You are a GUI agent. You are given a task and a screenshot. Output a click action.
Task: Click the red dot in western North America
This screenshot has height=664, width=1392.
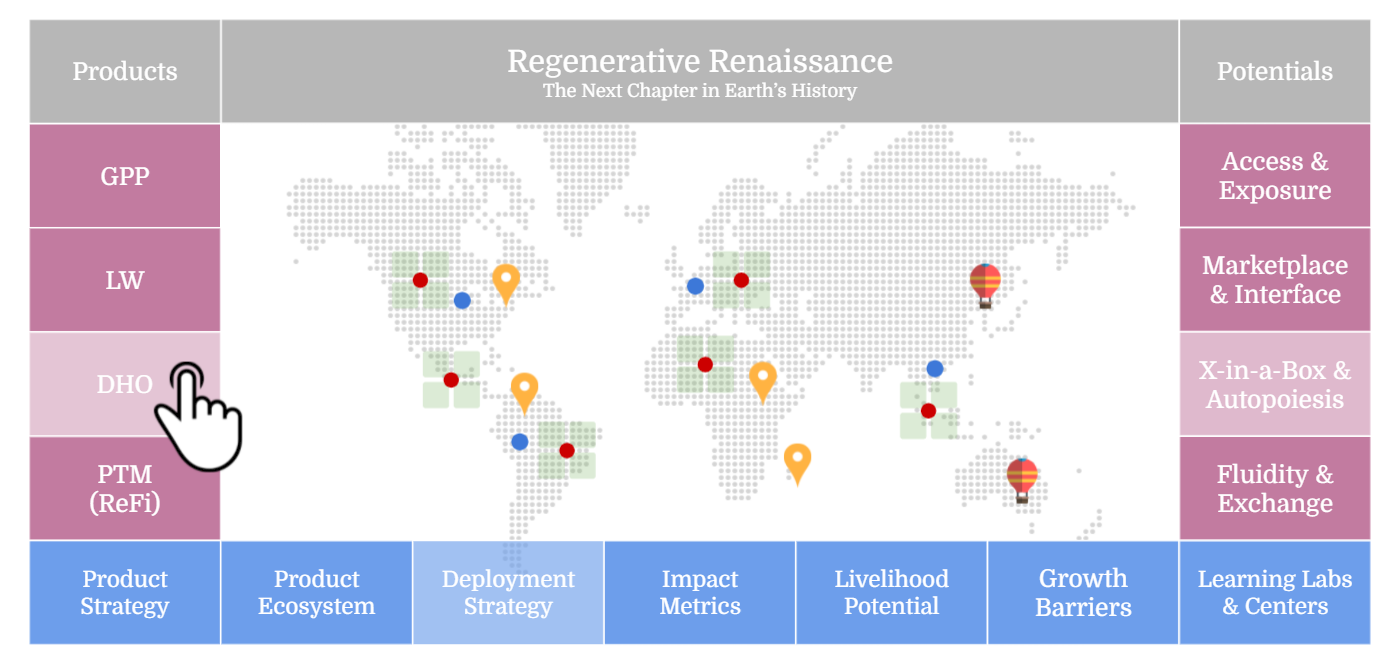[420, 280]
